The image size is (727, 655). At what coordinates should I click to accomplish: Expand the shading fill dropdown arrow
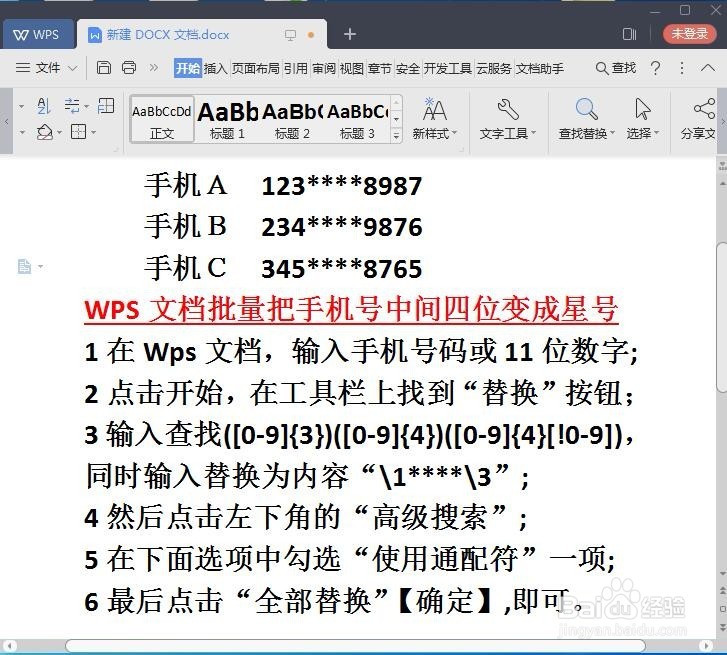tap(59, 133)
